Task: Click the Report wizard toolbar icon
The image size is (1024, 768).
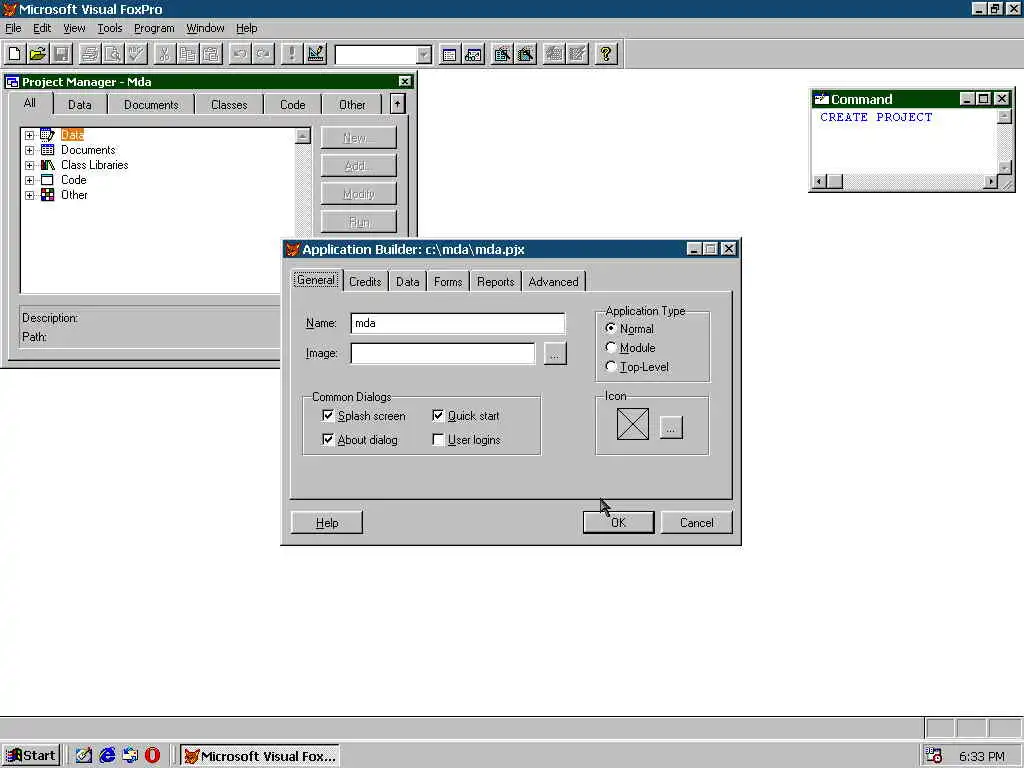Action: (525, 54)
